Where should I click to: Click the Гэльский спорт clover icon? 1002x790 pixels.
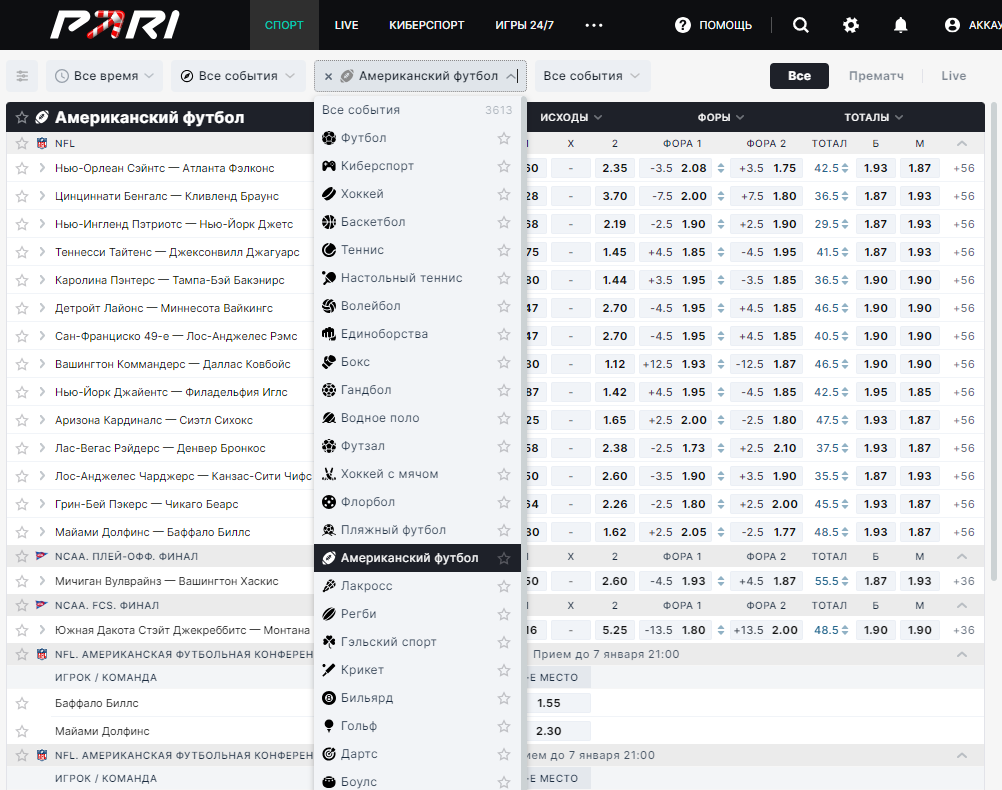click(328, 642)
